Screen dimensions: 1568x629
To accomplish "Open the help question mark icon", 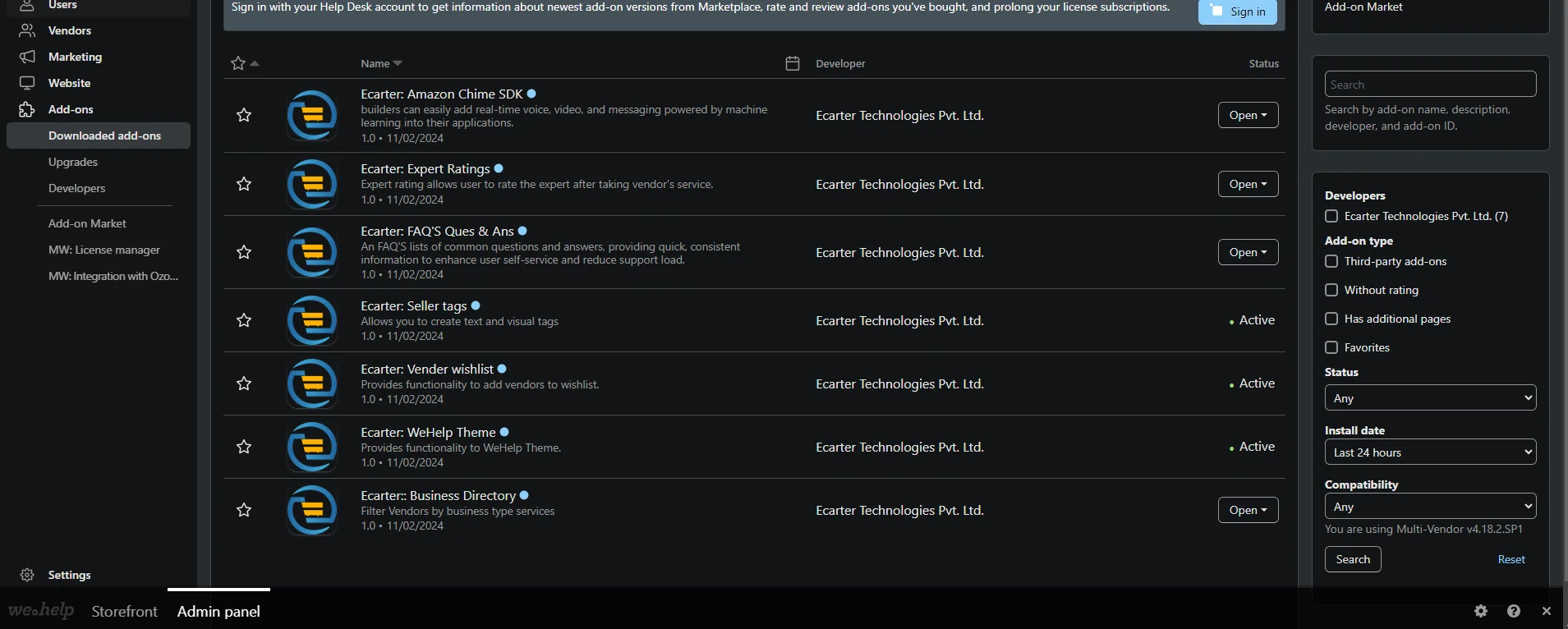I will tap(1514, 611).
